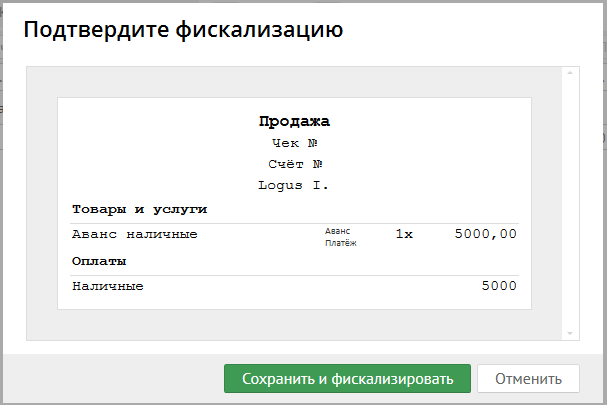Click the scrollbar down arrow

click(x=568, y=333)
